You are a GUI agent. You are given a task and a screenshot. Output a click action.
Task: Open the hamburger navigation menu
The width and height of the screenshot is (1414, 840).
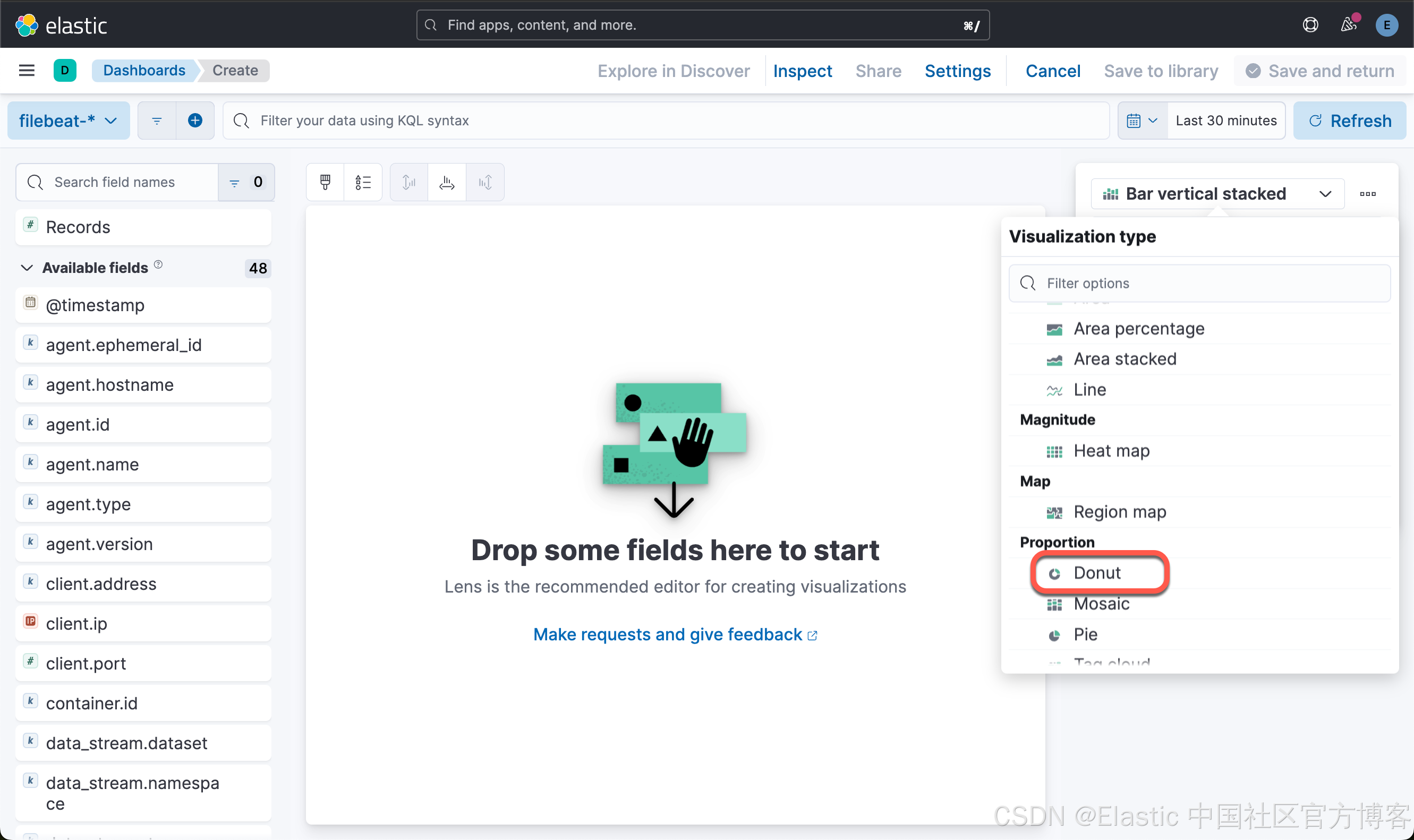[27, 70]
